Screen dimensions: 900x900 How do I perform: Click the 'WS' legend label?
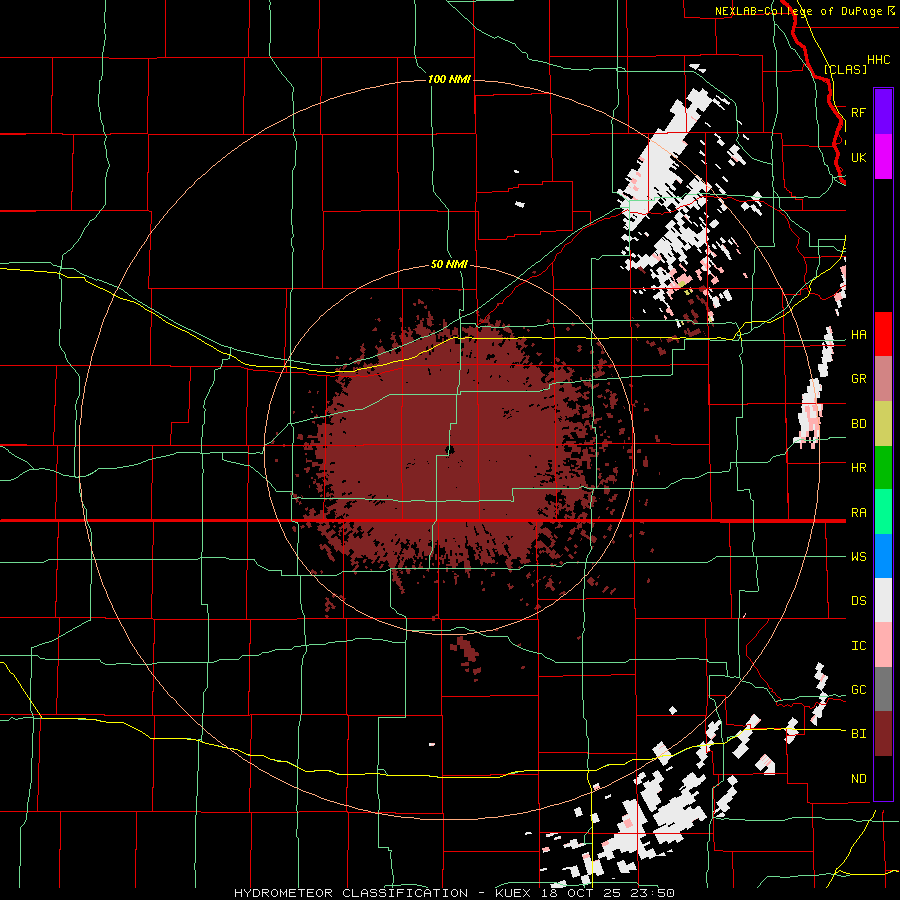(858, 556)
